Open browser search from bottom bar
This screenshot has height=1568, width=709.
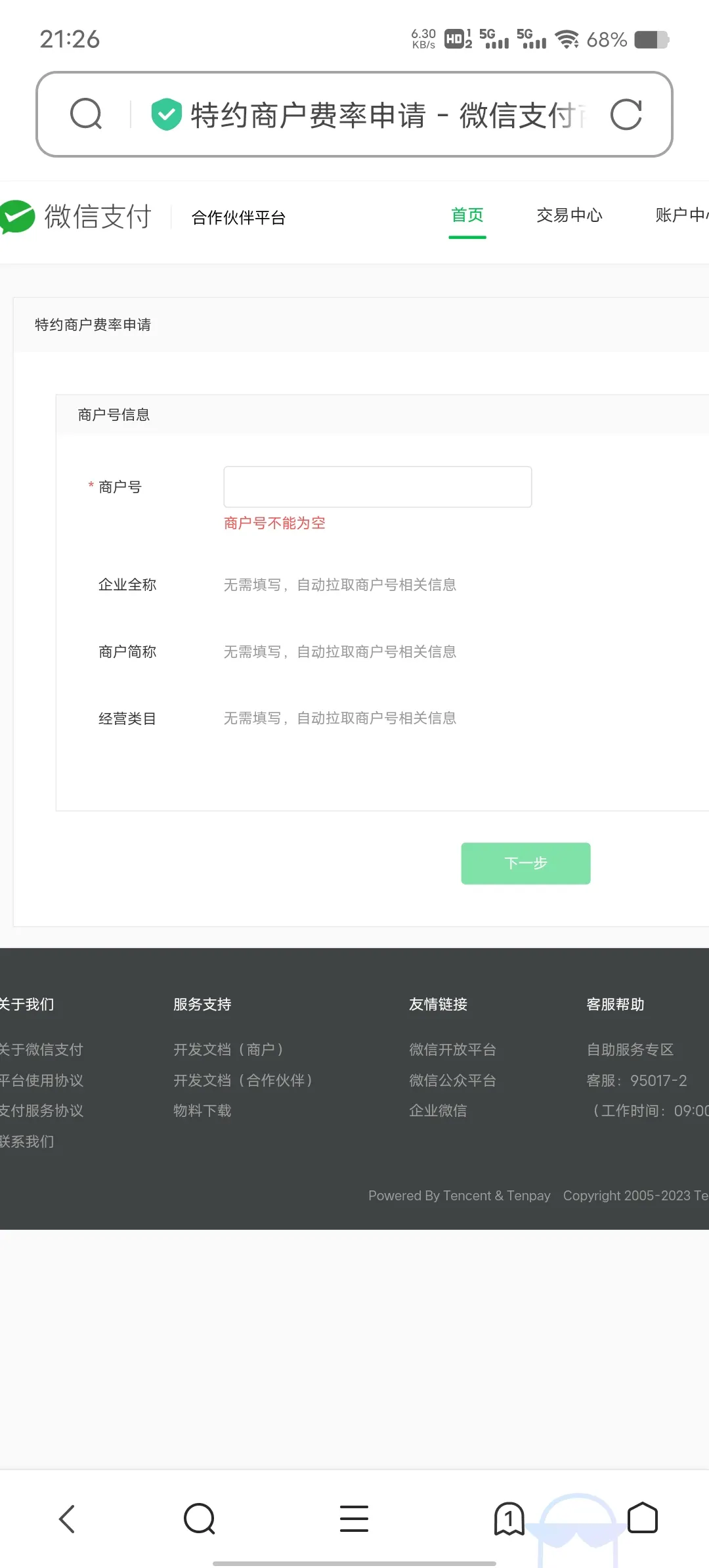click(x=200, y=1519)
